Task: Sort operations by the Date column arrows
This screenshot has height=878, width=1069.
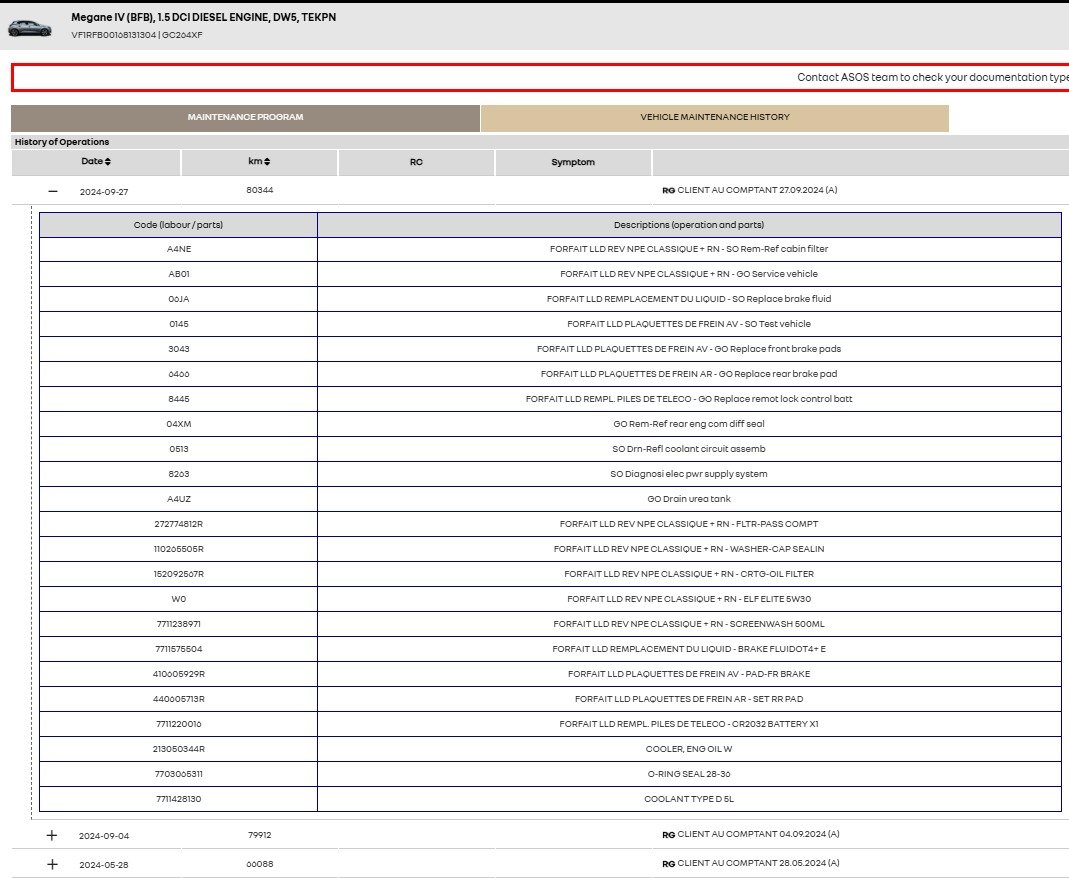Action: (x=108, y=162)
